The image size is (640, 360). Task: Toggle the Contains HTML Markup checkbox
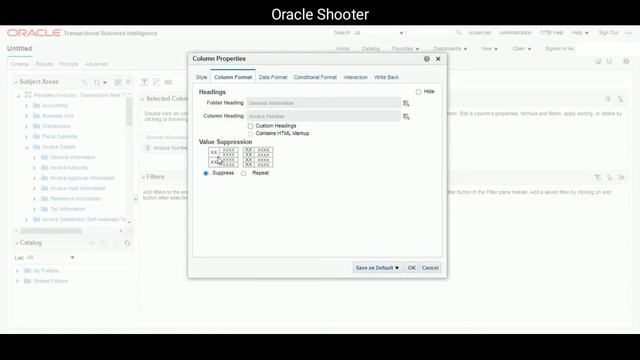251,133
